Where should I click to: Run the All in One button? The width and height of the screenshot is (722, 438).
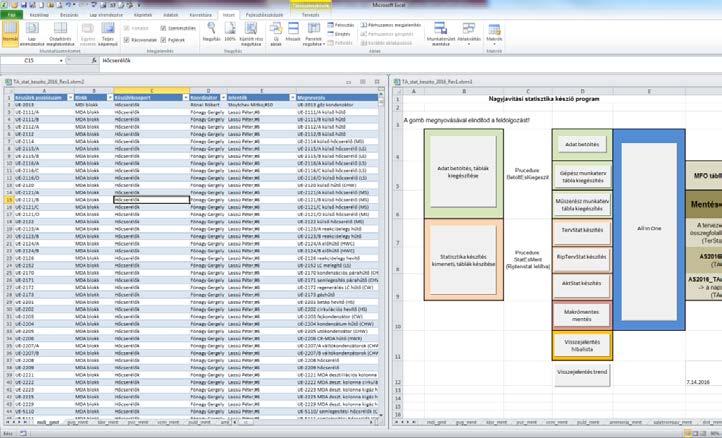pyautogui.click(x=649, y=231)
